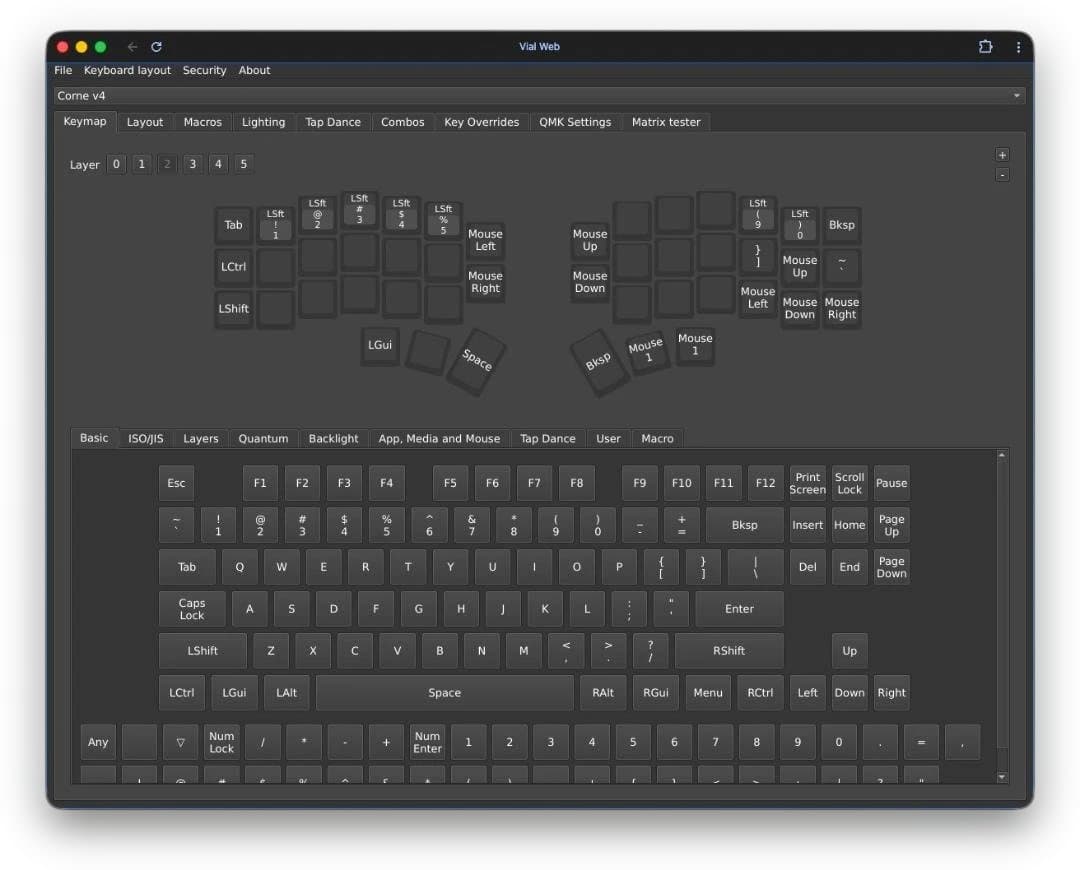Click the Any key button in the picker

tap(97, 742)
